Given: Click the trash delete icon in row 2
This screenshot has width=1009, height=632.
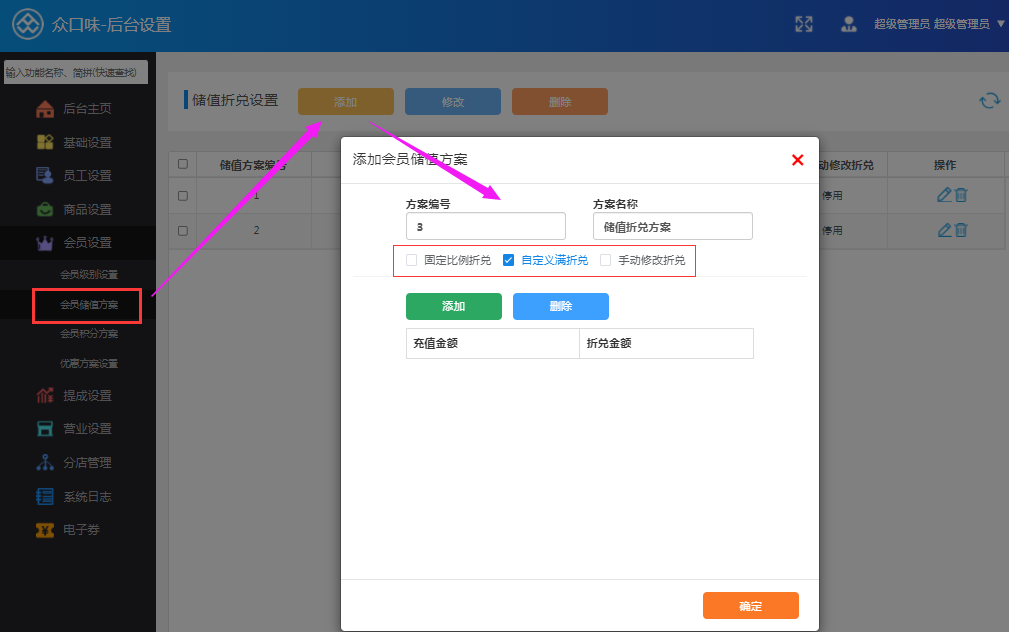Looking at the screenshot, I should [961, 230].
